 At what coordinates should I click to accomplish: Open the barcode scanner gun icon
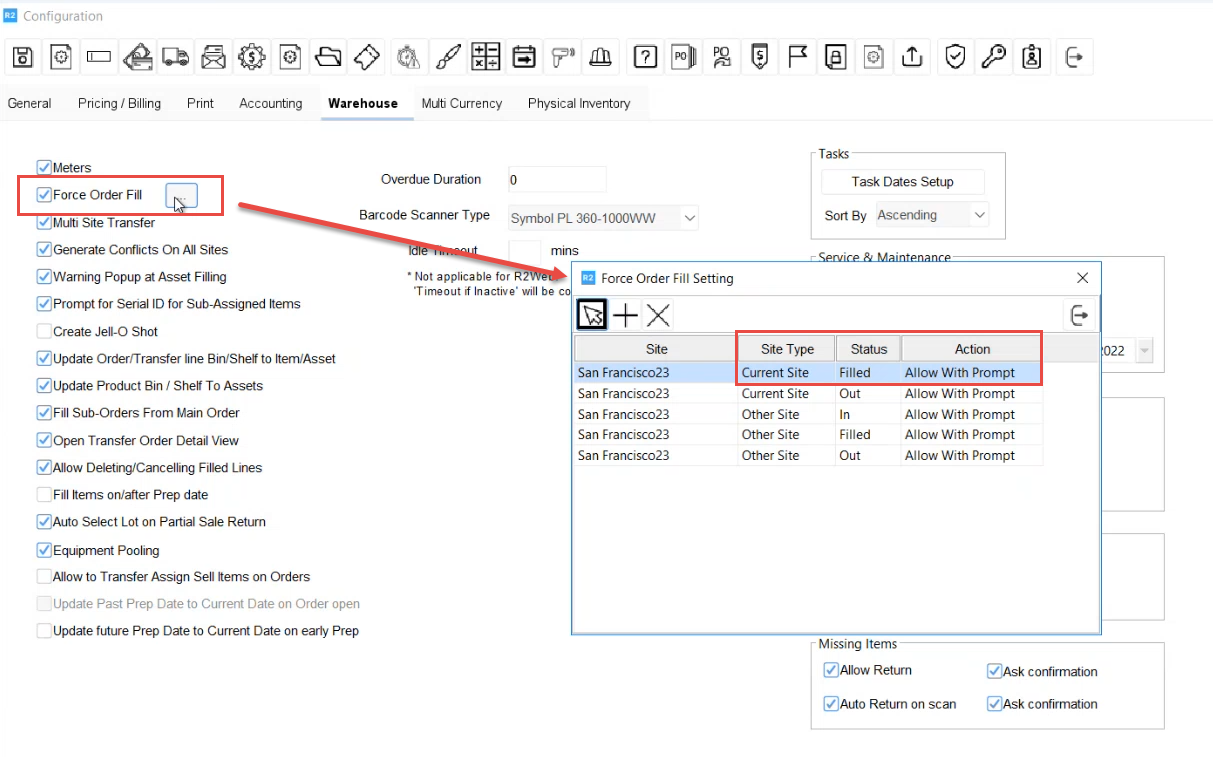562,58
